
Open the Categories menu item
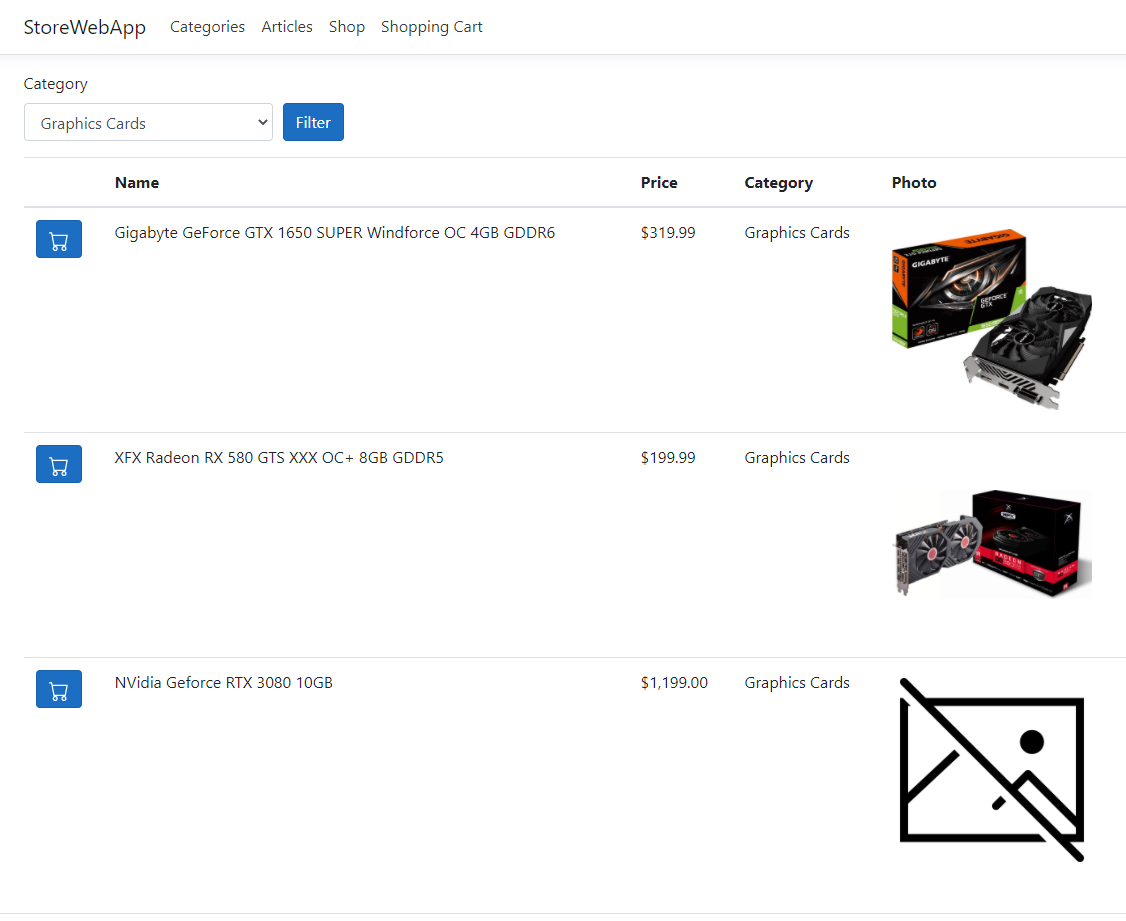(x=208, y=27)
